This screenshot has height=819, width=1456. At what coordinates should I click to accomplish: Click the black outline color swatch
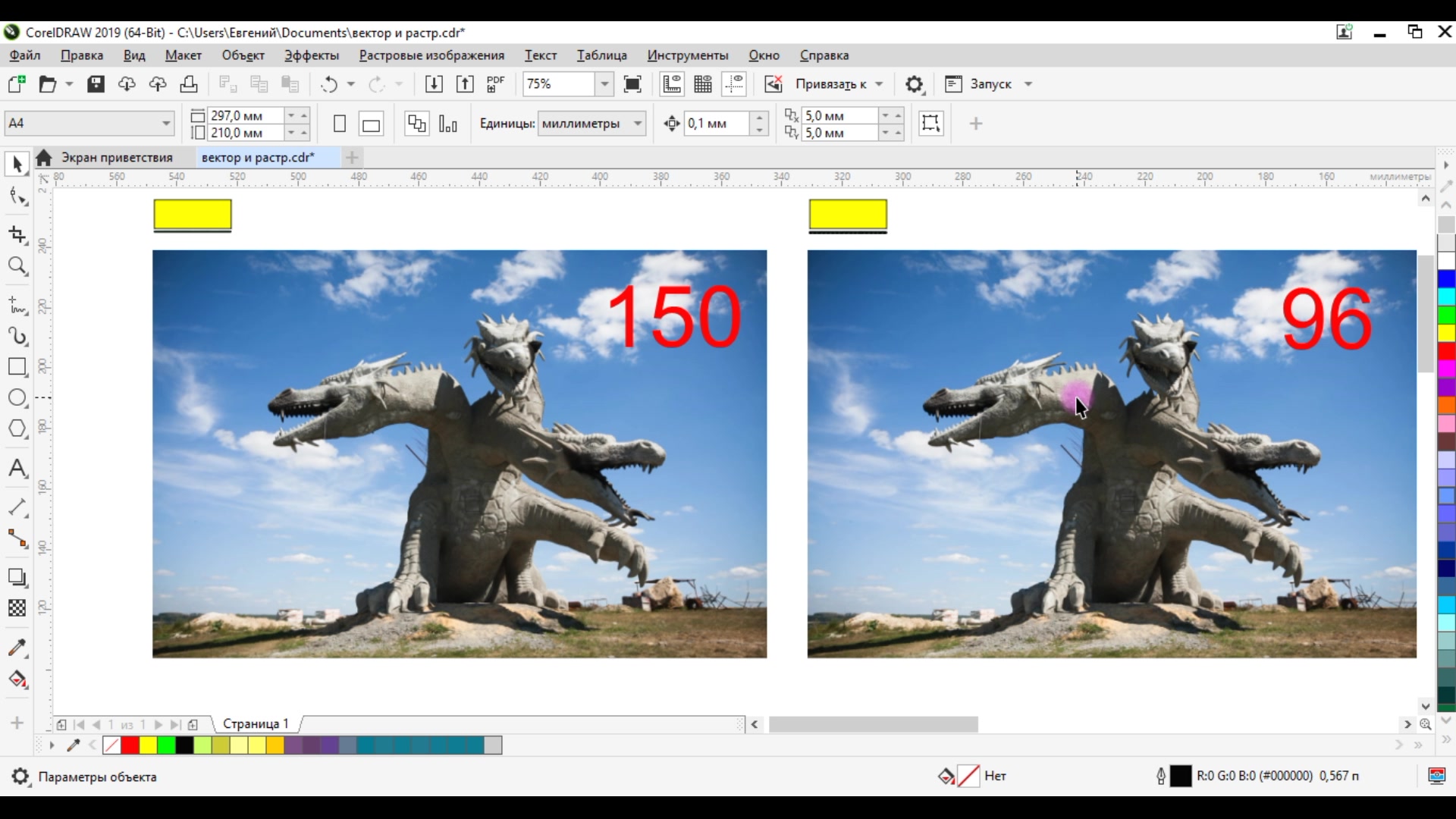click(x=1181, y=776)
